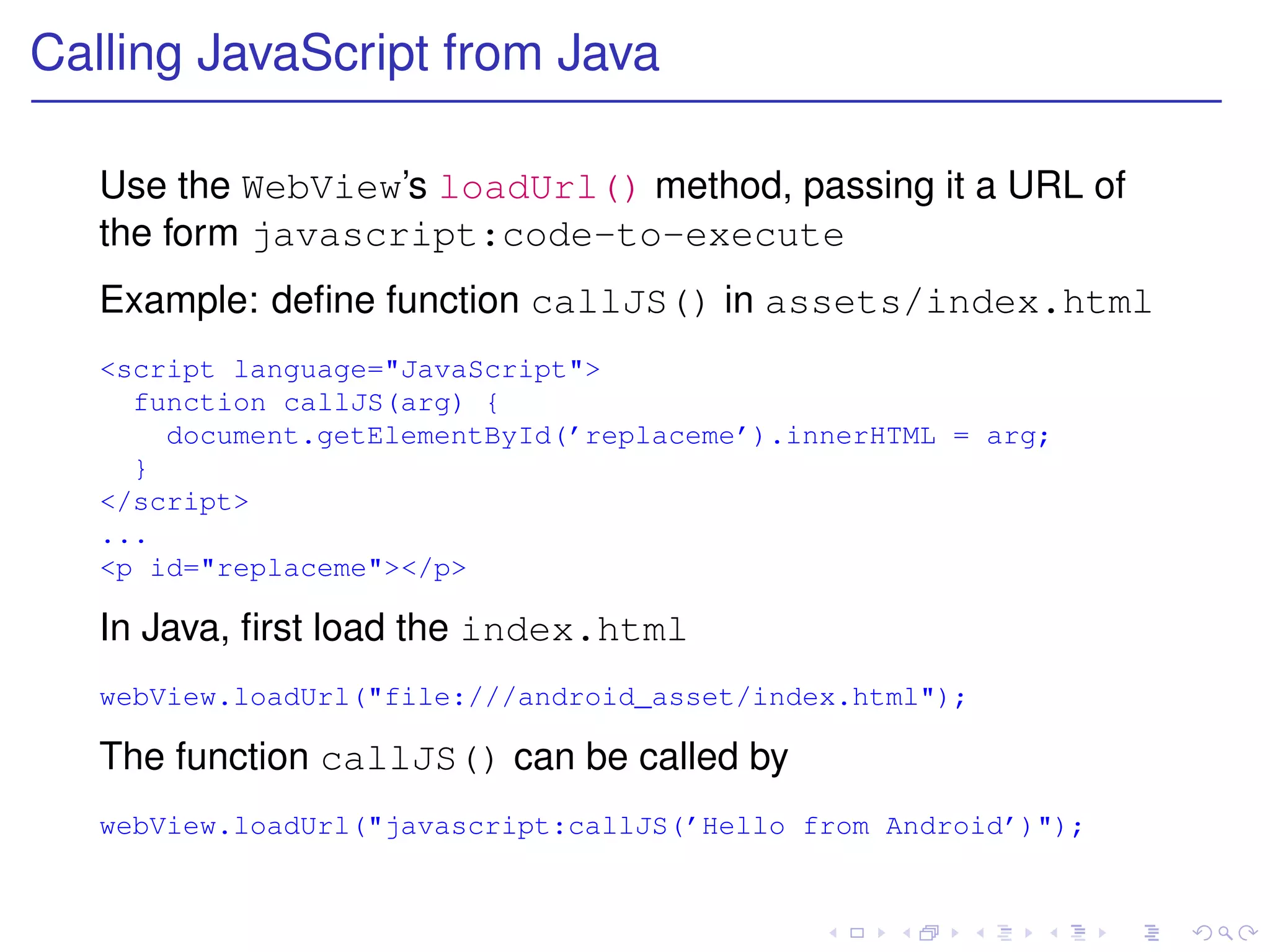Click "javascript:code-to-execute" URL form text

[549, 236]
